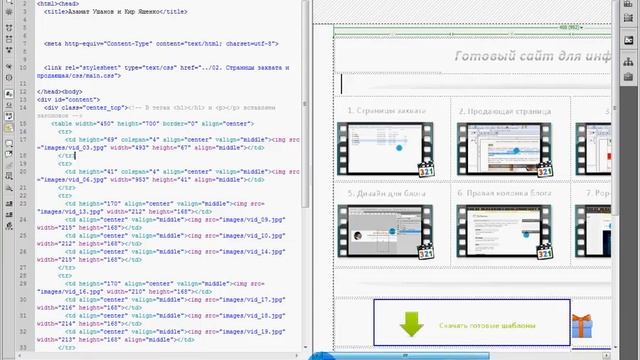The image size is (640, 360).
Task: Click the images/vid_19.jpg code line
Action: (161, 336)
